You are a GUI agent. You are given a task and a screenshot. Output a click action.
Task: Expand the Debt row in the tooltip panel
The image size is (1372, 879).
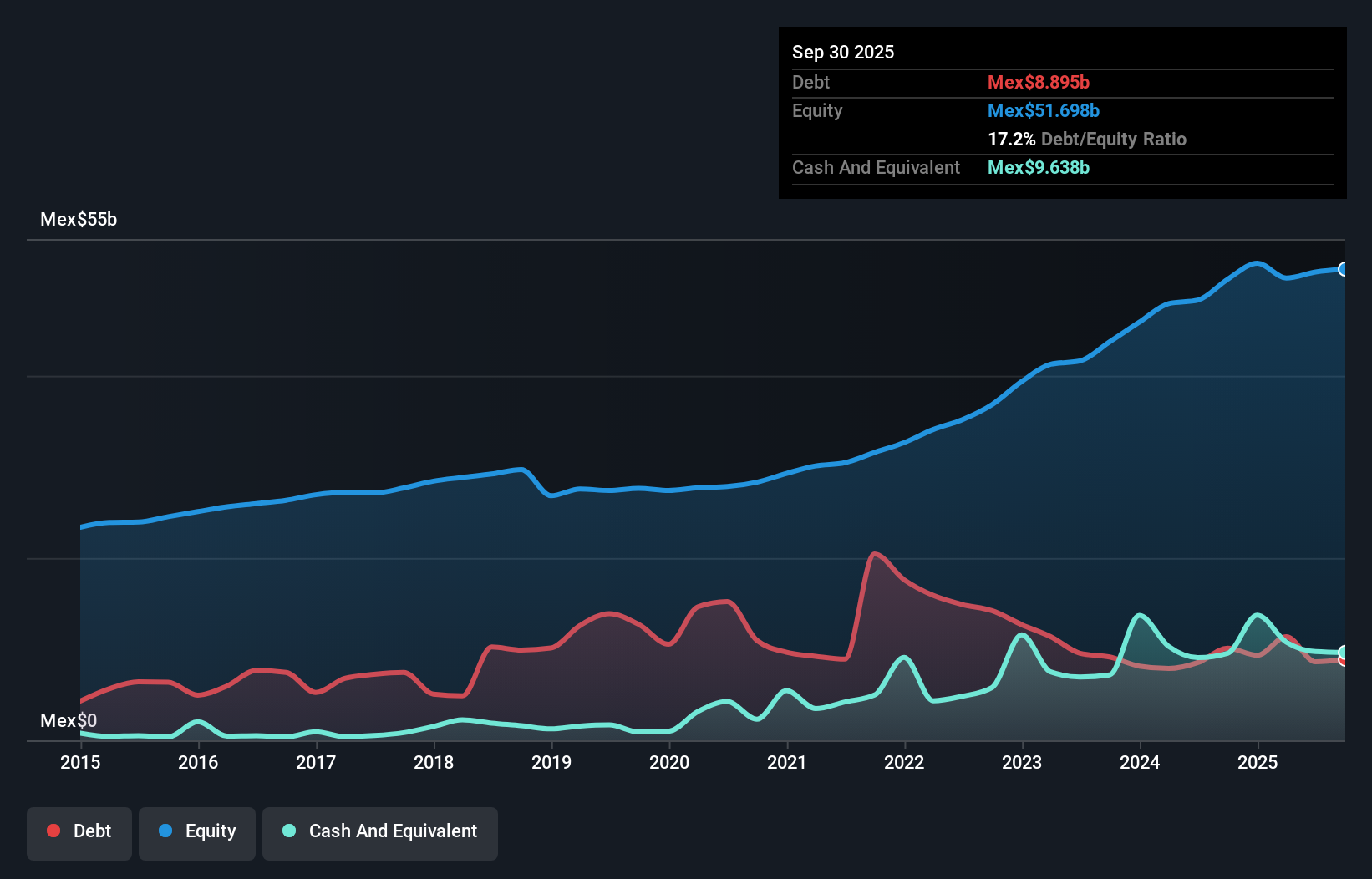point(810,82)
